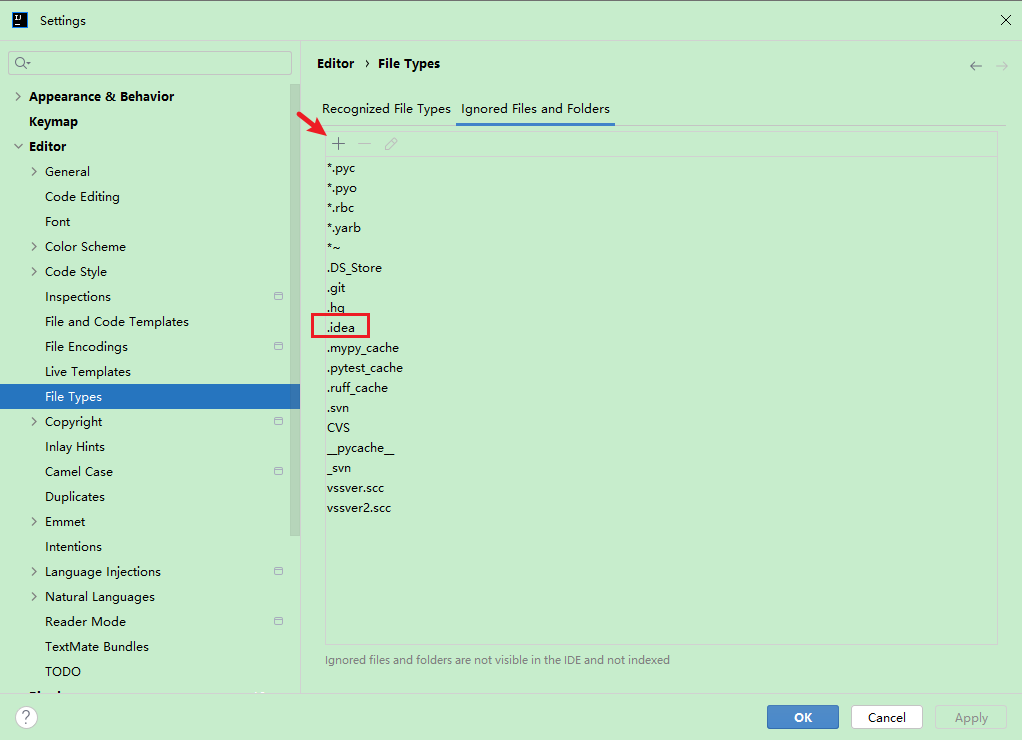Click the minus icon to remove pattern
The image size is (1022, 740).
pos(364,144)
